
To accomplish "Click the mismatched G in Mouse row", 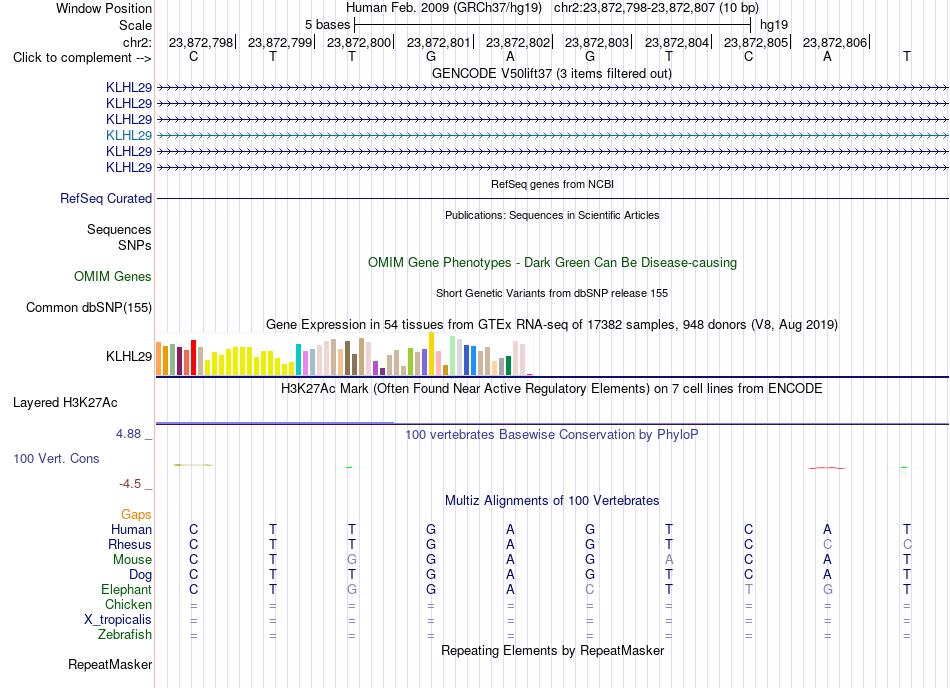I will [352, 560].
